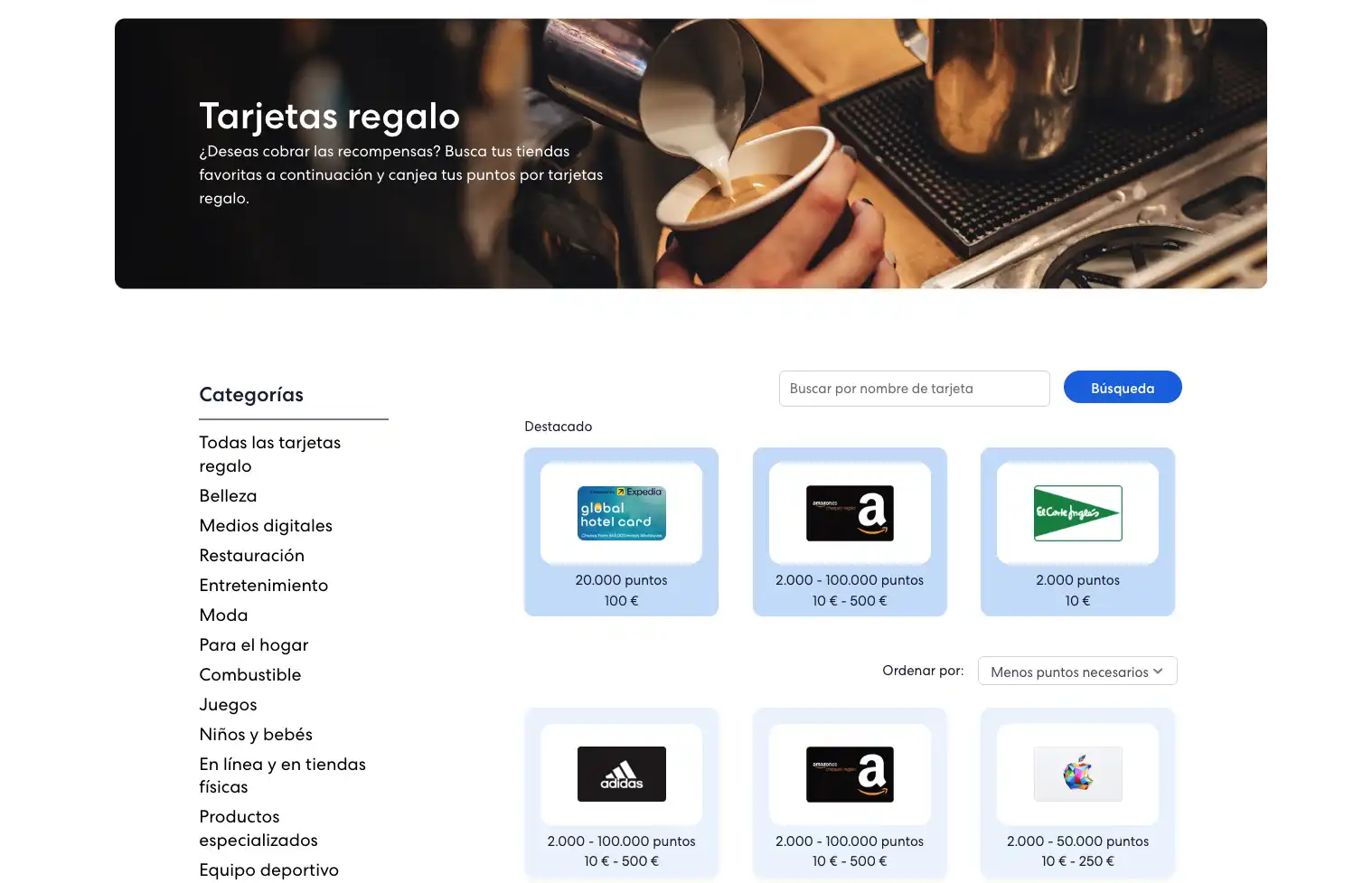Open the Medios digitales category

click(266, 526)
